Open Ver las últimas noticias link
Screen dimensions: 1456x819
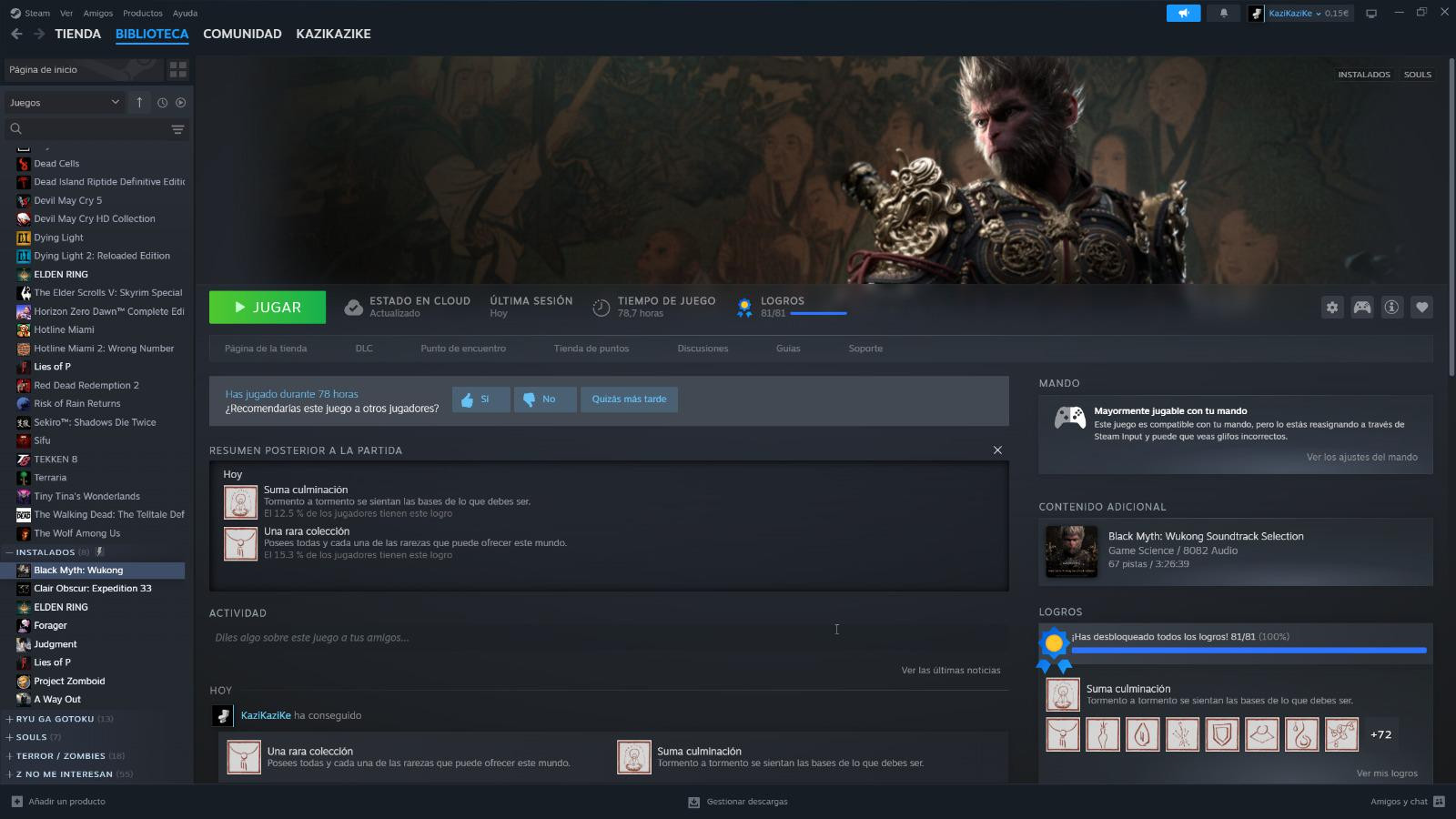click(951, 671)
